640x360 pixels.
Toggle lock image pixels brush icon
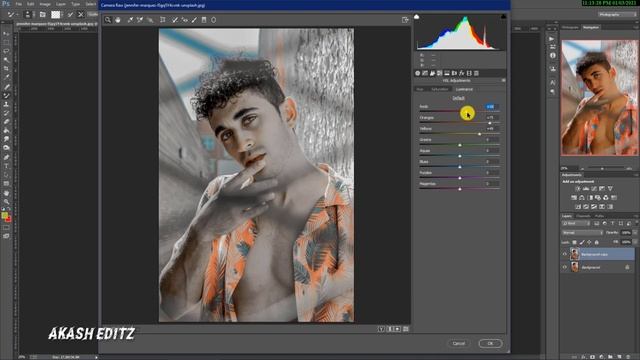pyautogui.click(x=582, y=242)
